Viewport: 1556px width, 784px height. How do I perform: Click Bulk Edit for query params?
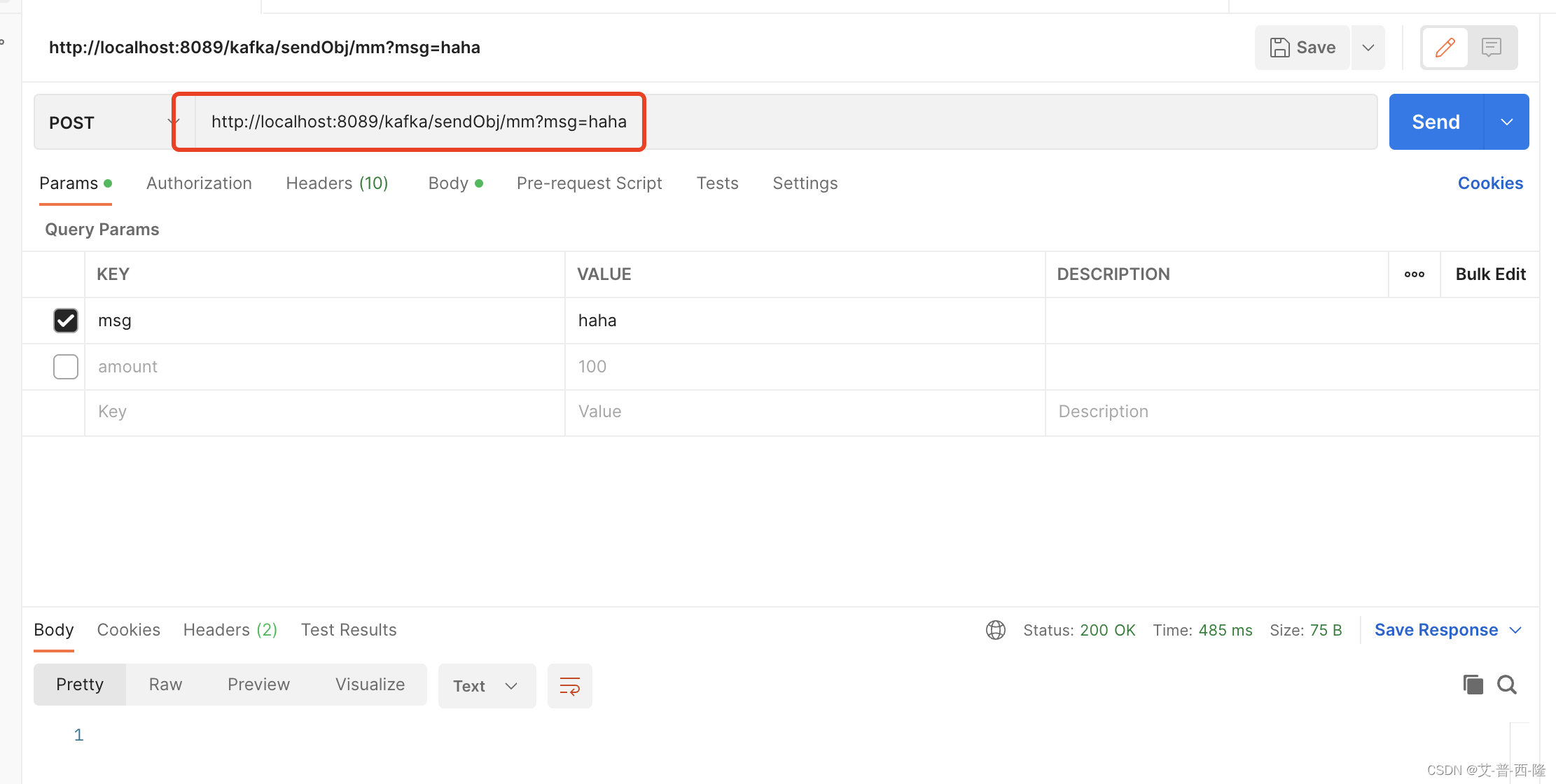click(x=1489, y=274)
